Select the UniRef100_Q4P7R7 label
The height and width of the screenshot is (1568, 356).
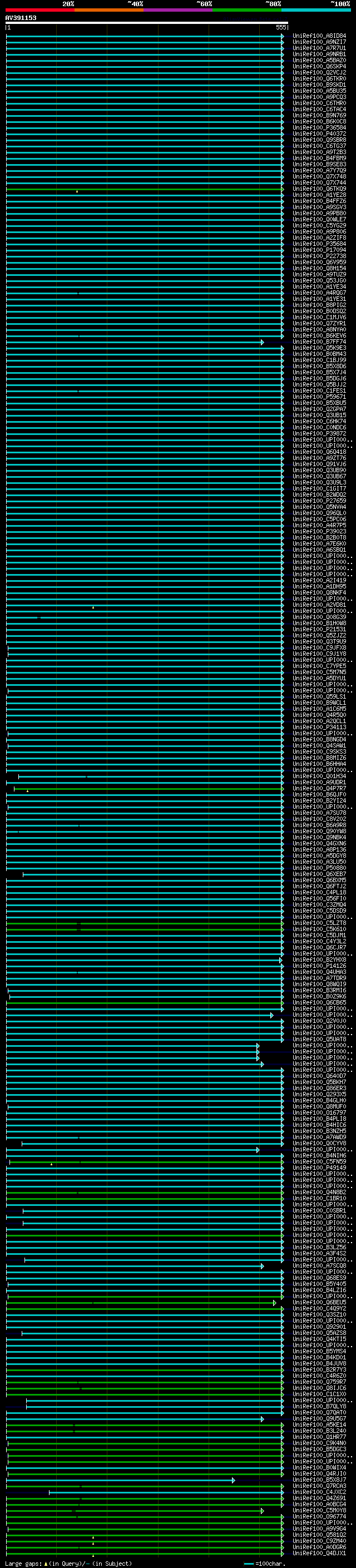coord(319,788)
